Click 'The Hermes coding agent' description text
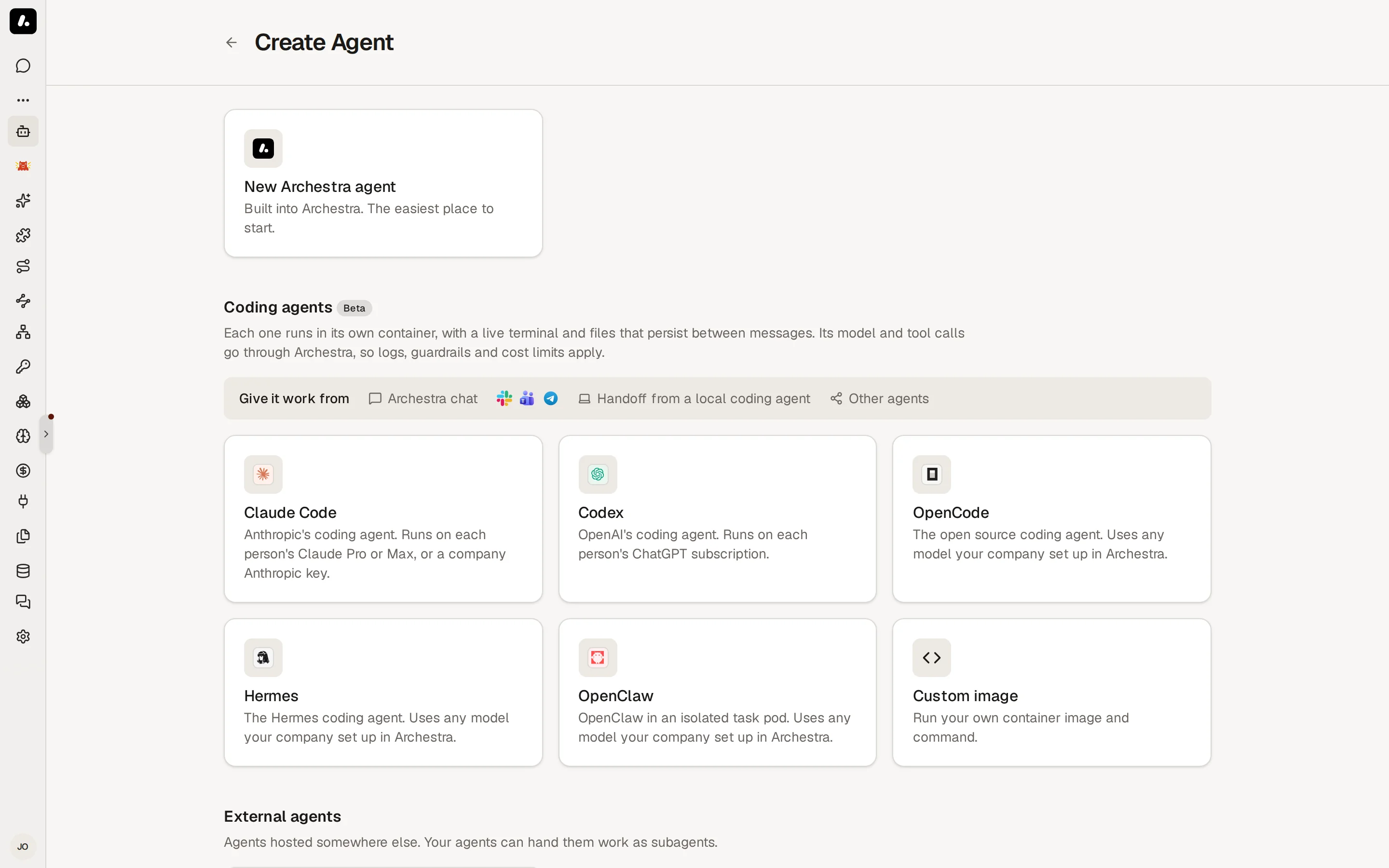Image resolution: width=1389 pixels, height=868 pixels. click(377, 727)
